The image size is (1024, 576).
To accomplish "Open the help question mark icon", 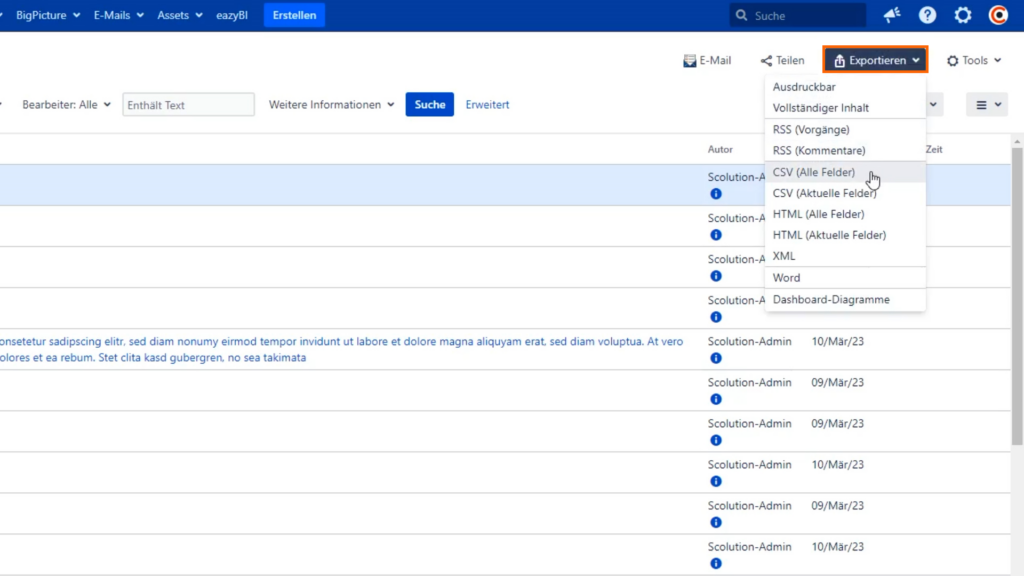I will (926, 15).
